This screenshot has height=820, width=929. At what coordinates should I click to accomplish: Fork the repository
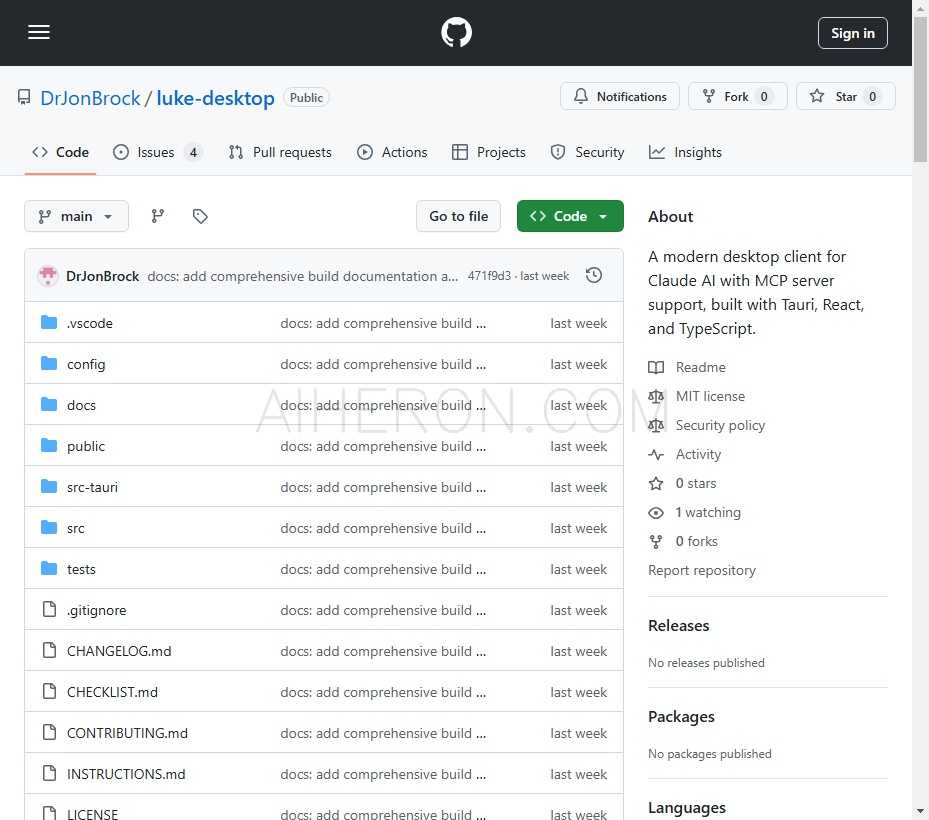coord(737,97)
